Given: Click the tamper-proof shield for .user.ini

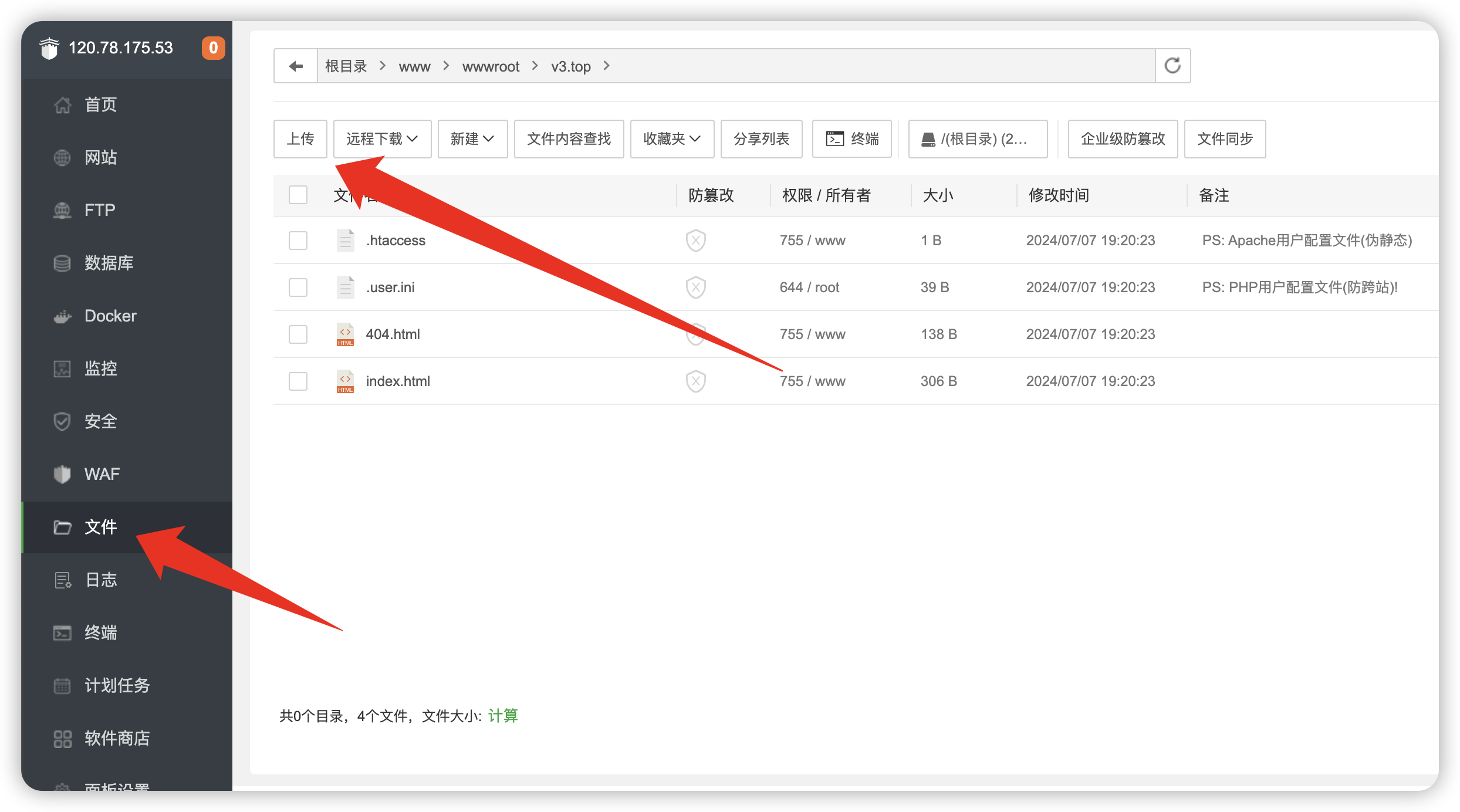Looking at the screenshot, I should pos(695,287).
